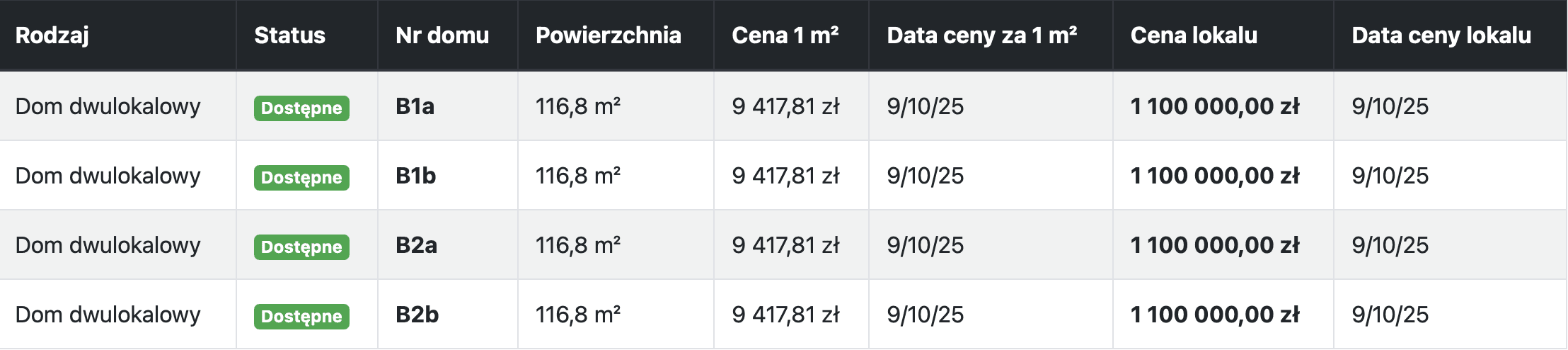Click the 9 417,81 zł price in B1b row
Viewport: 1568px width, 350px height.
(785, 176)
